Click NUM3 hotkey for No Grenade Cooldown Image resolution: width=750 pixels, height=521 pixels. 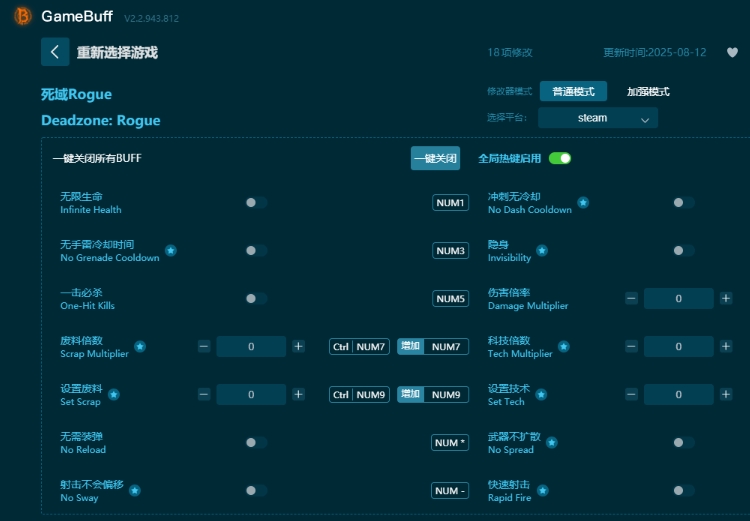[450, 250]
